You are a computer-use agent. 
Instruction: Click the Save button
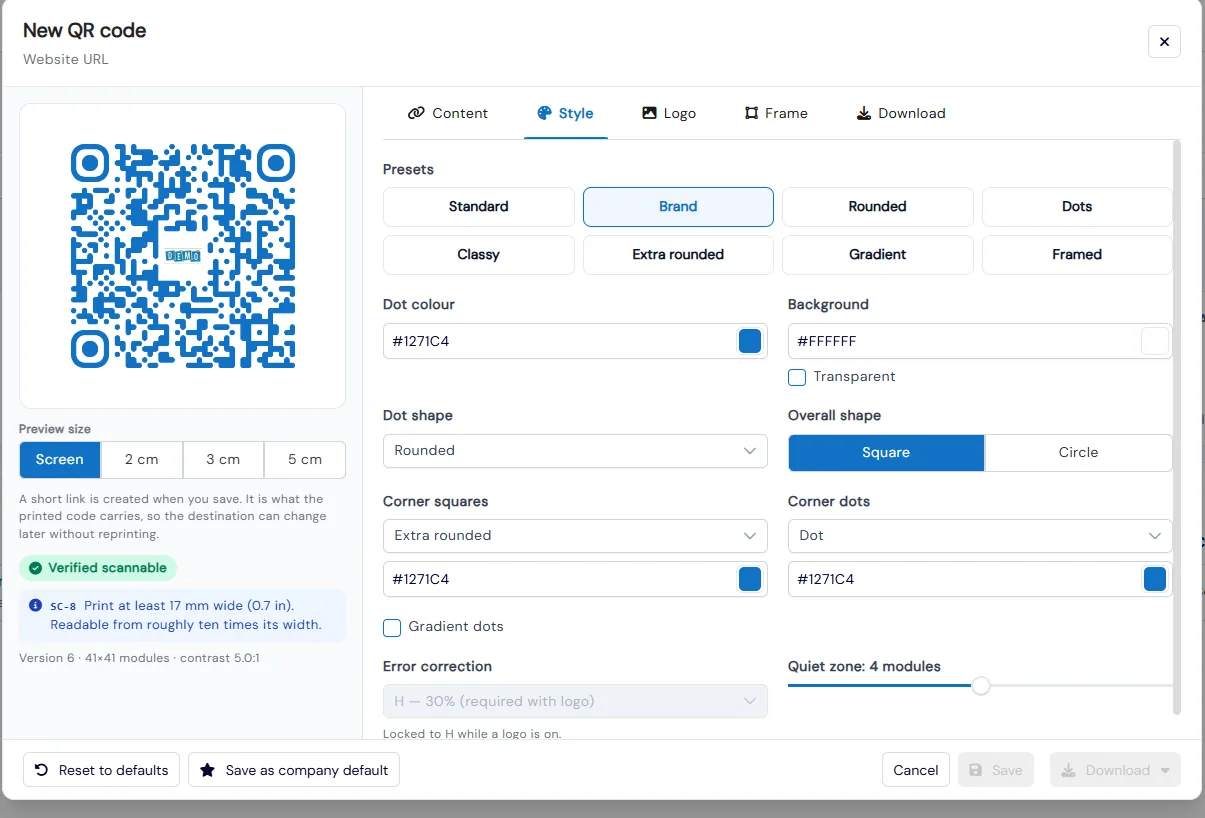[995, 770]
